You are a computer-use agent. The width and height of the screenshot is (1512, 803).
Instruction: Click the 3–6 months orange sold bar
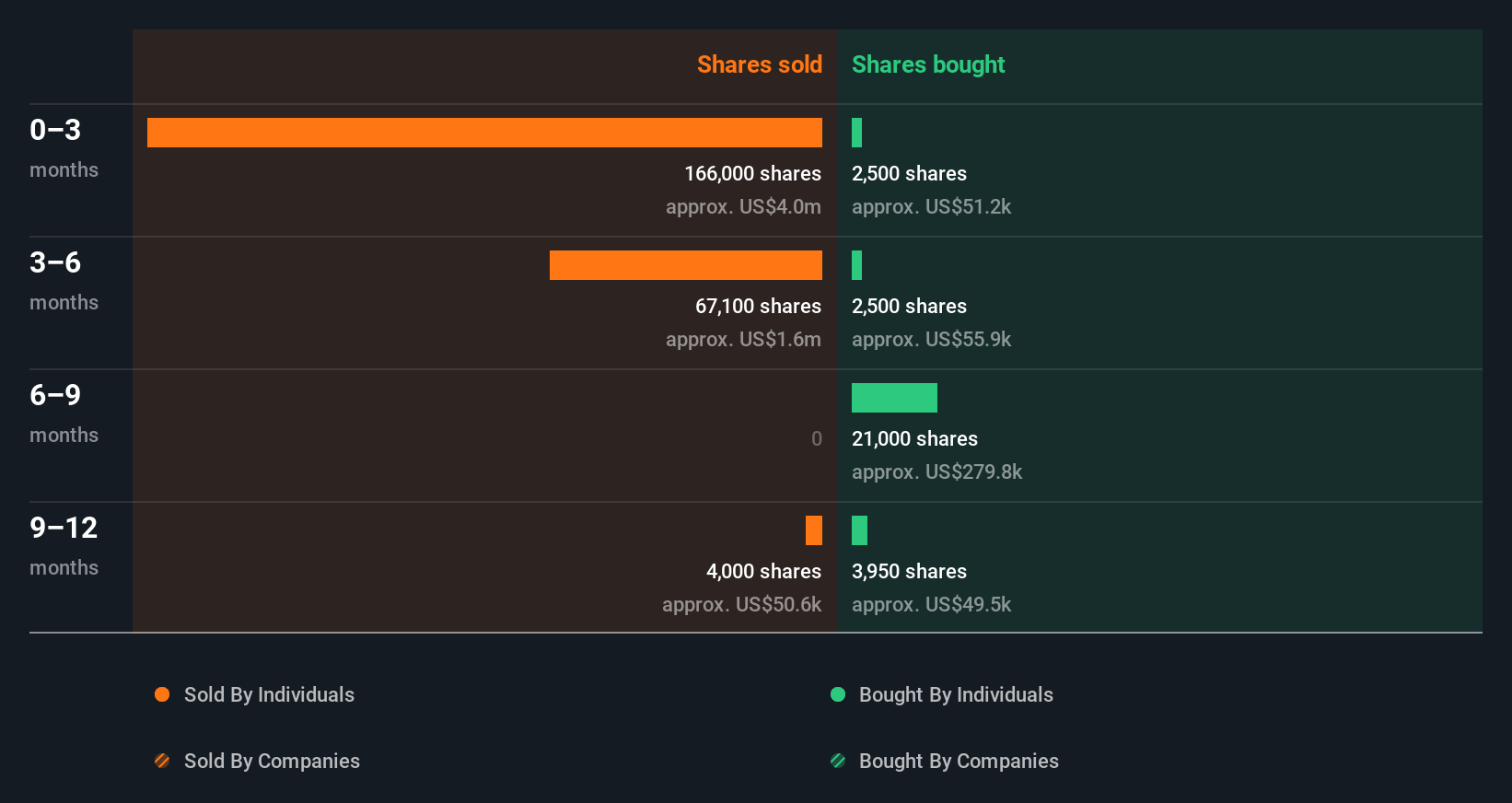pyautogui.click(x=686, y=265)
